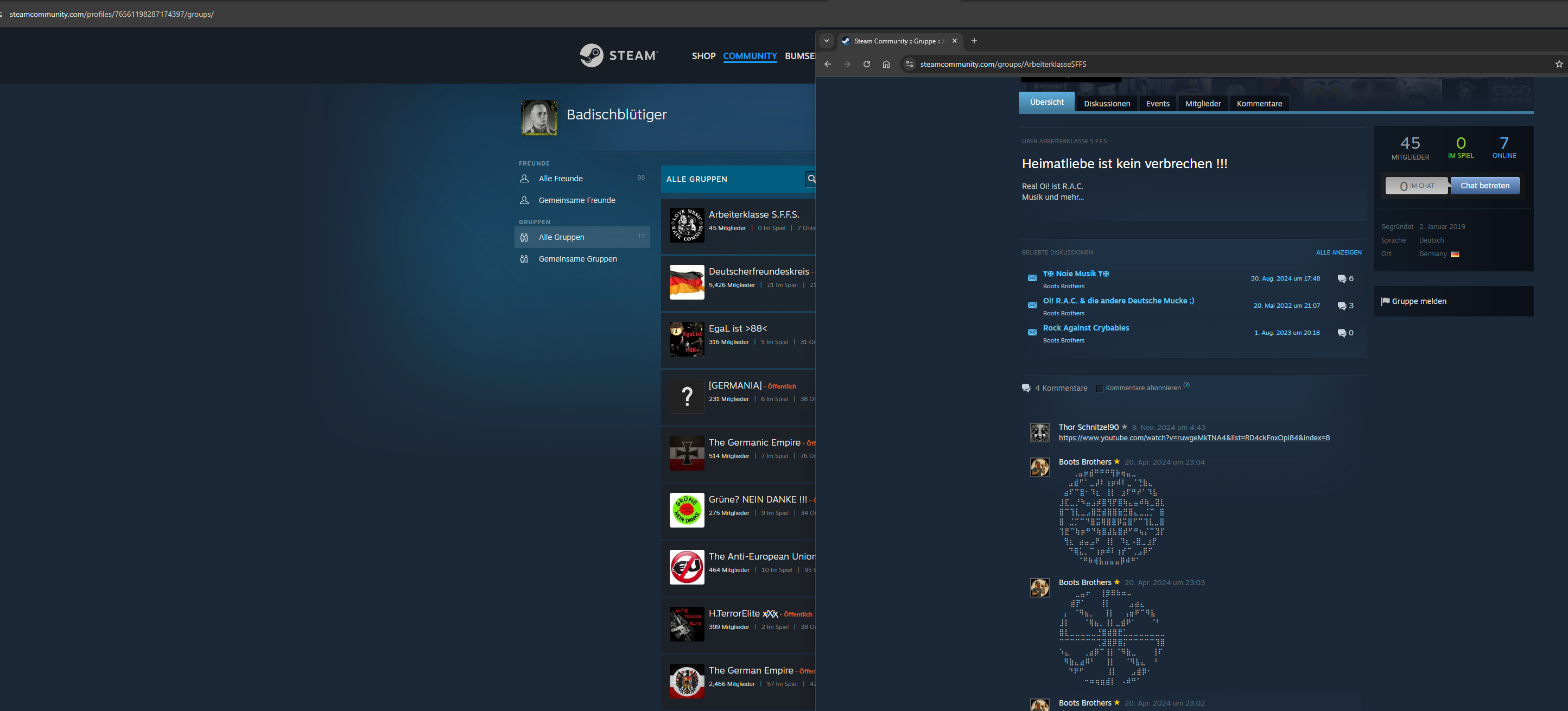Bookmark this page with the star icon
Screen dimensions: 1568x711
(x=1558, y=64)
